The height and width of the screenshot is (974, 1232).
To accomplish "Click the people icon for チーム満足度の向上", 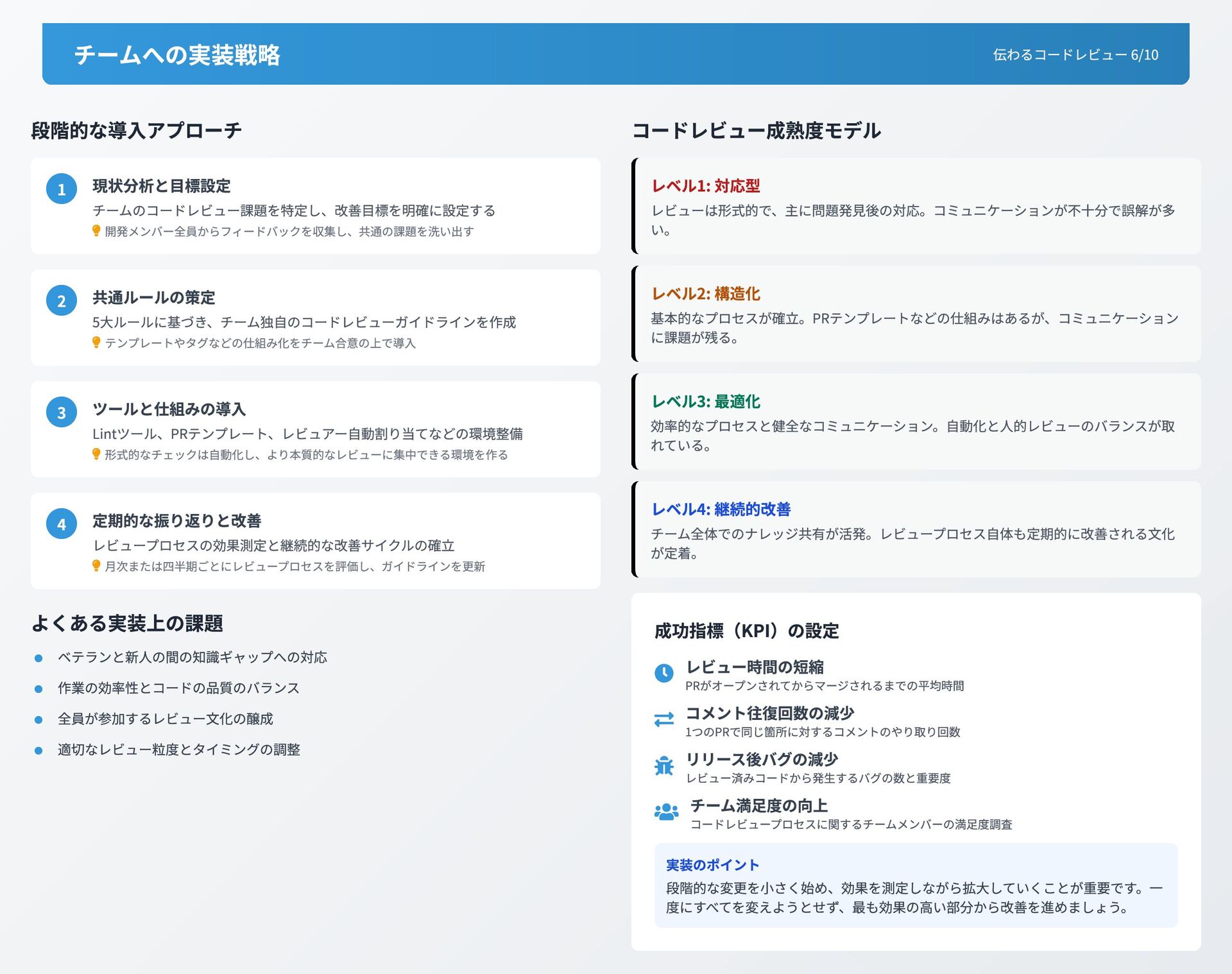I will [666, 812].
